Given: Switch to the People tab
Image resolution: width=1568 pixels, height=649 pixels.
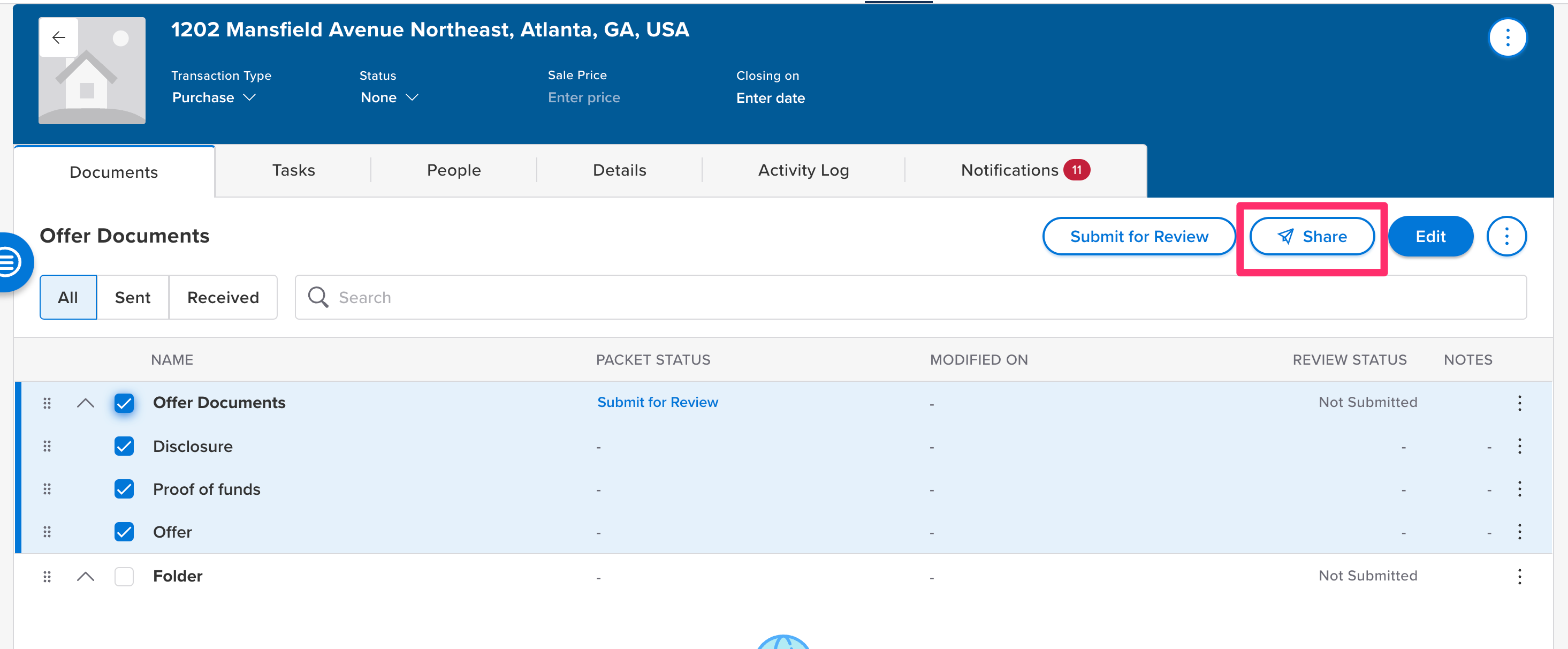Looking at the screenshot, I should tap(453, 170).
